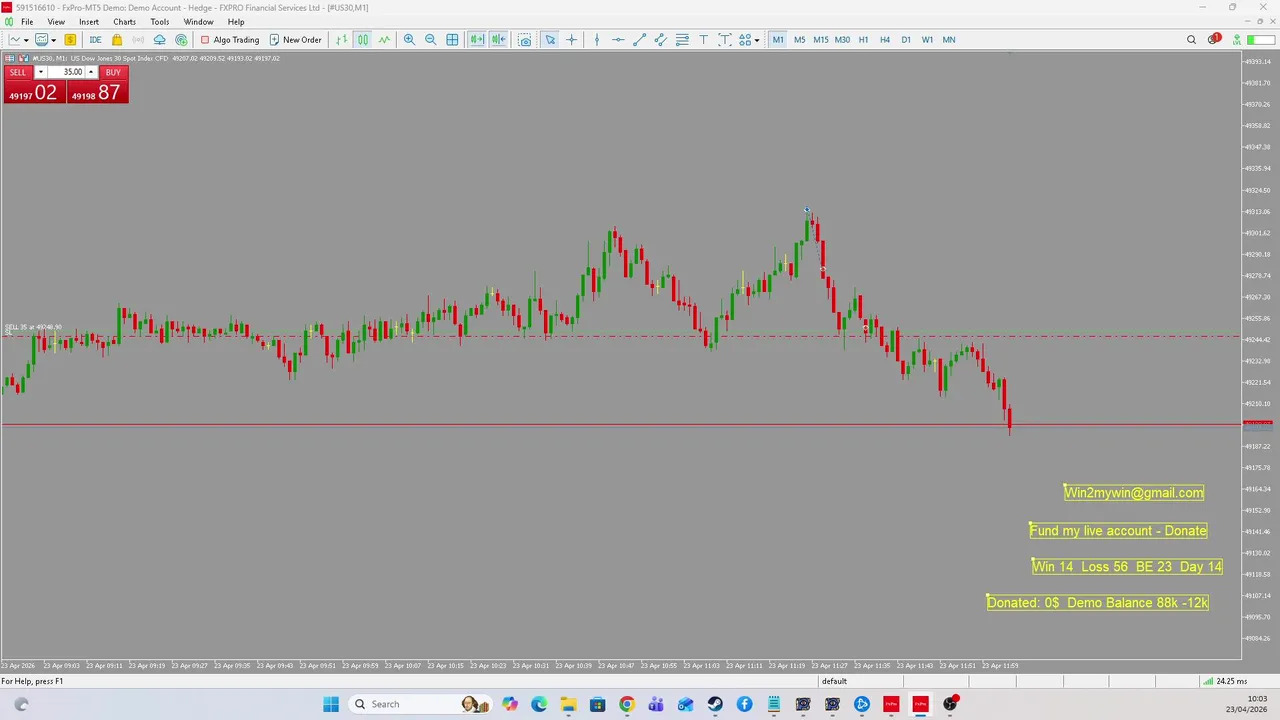This screenshot has width=1280, height=720.
Task: Open the Market shopping bag icon
Action: coord(117,40)
